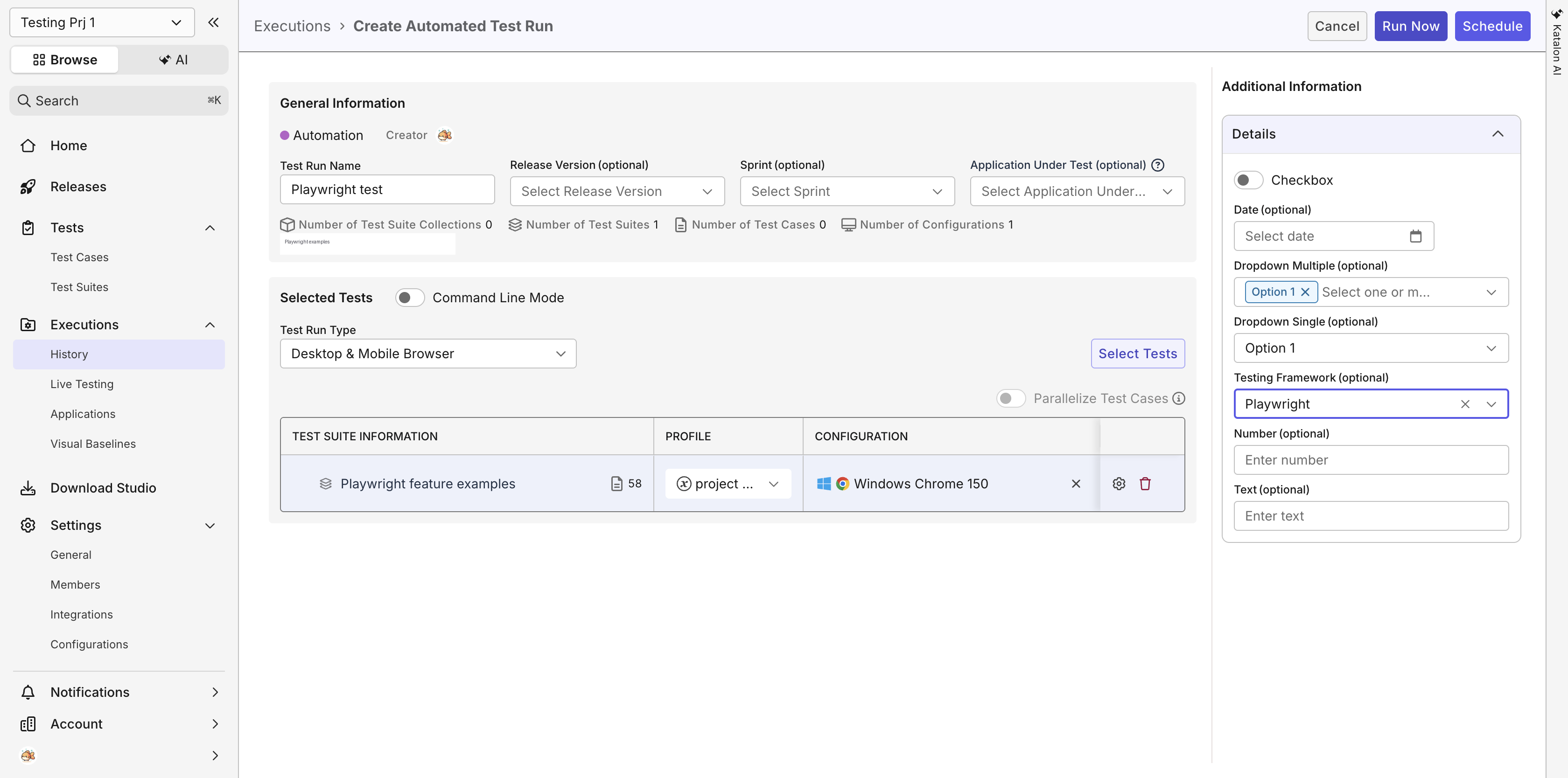Screen dimensions: 1568x778
Task: Open the Katalon AI side panel
Action: point(1556,42)
